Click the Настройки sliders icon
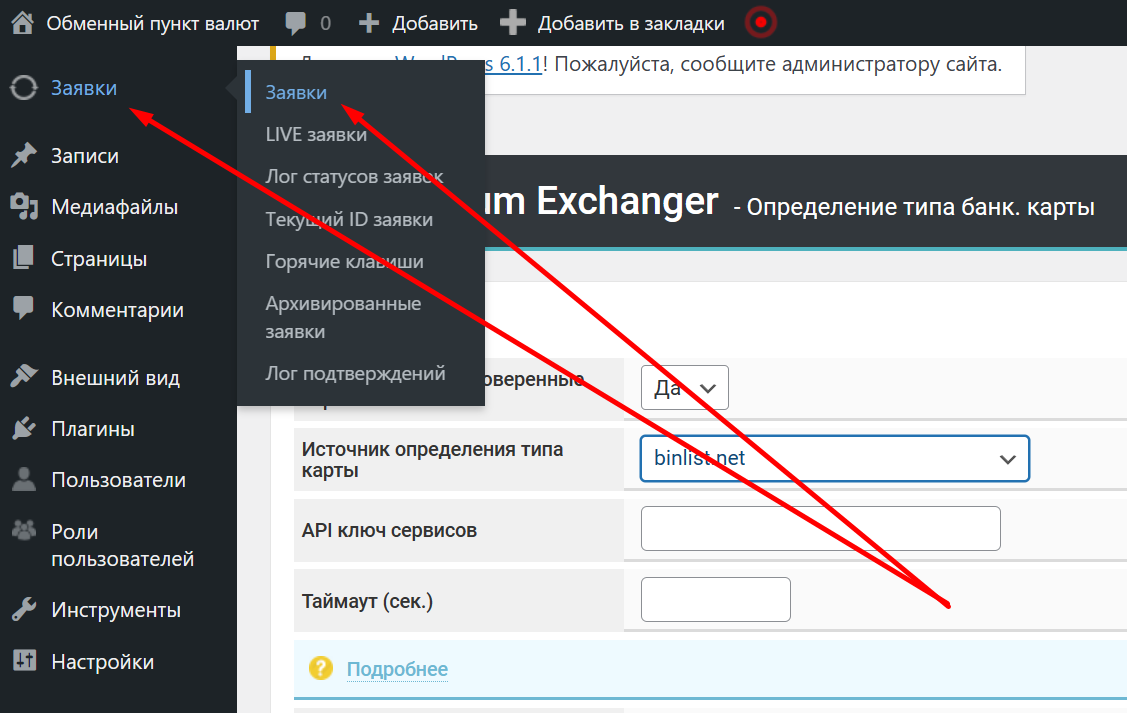This screenshot has width=1127, height=713. 23,661
